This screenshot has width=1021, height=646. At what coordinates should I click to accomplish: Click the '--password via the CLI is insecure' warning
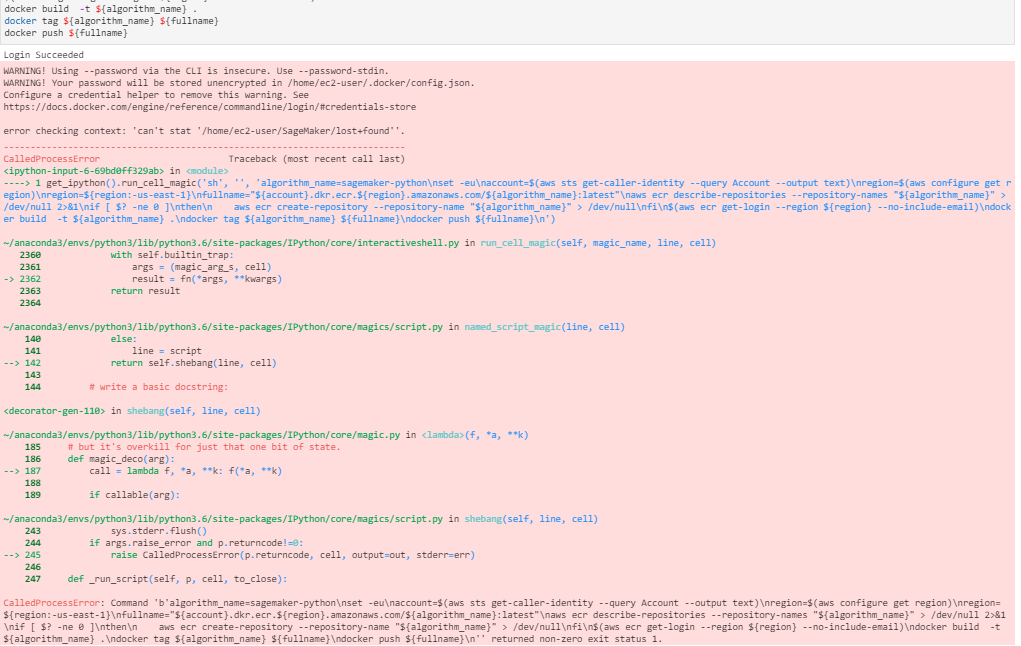click(196, 71)
